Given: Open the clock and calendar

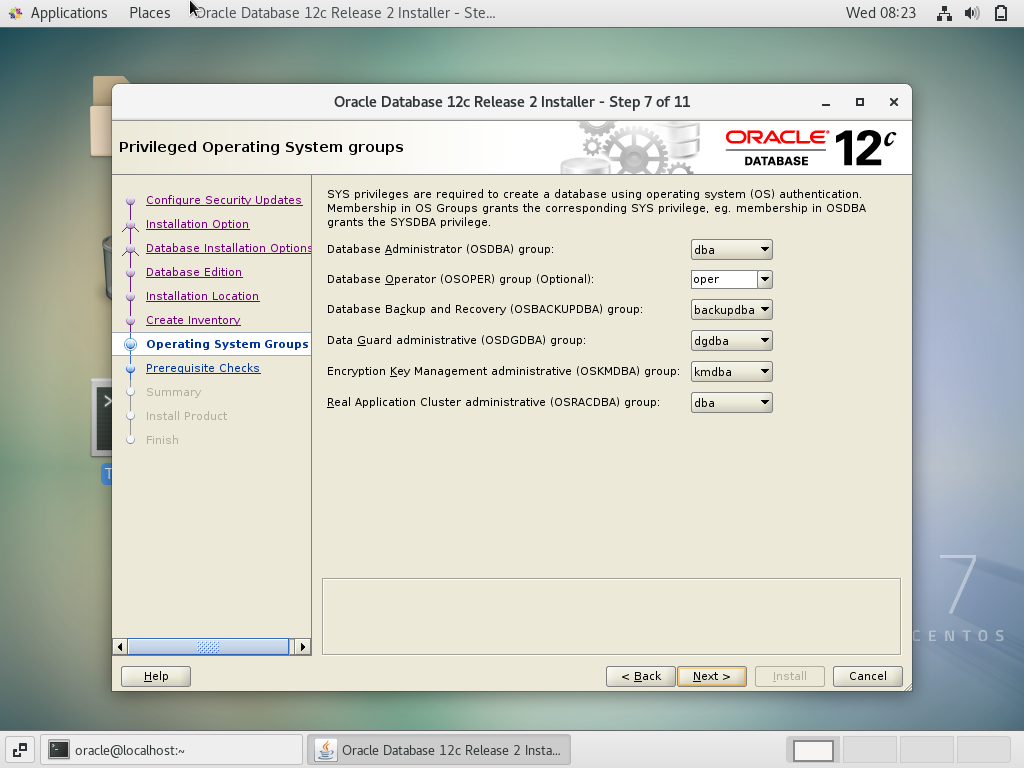Looking at the screenshot, I should point(880,13).
